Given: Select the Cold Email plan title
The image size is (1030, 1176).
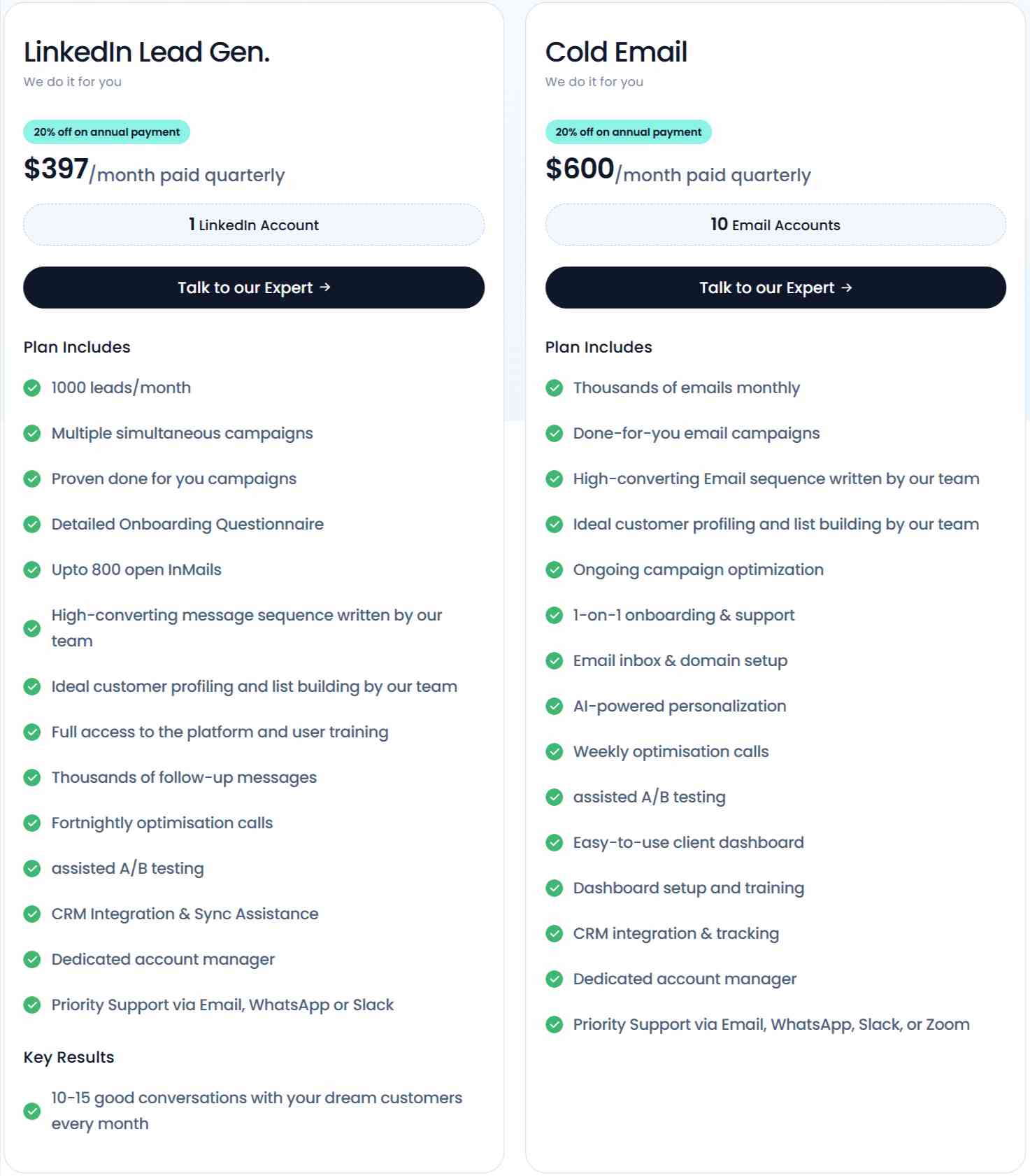Looking at the screenshot, I should 616,51.
